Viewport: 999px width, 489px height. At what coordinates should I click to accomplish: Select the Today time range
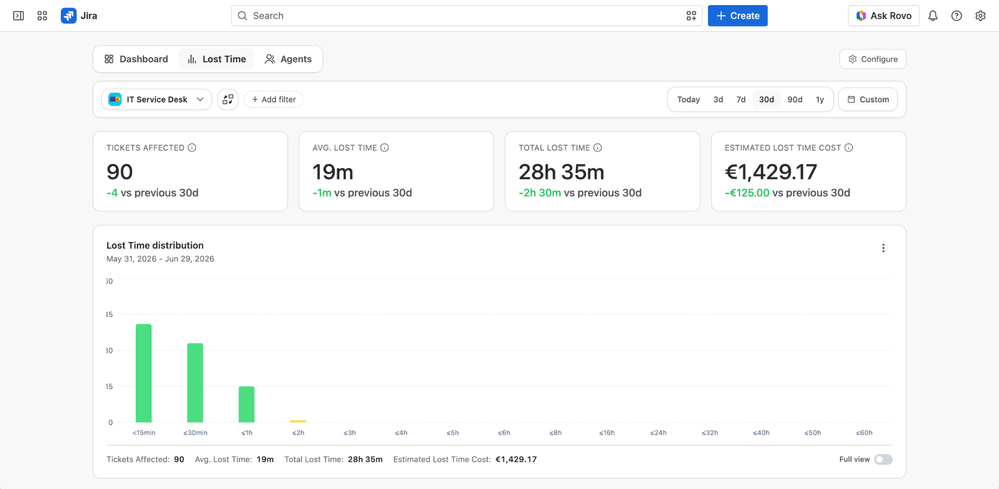point(688,99)
